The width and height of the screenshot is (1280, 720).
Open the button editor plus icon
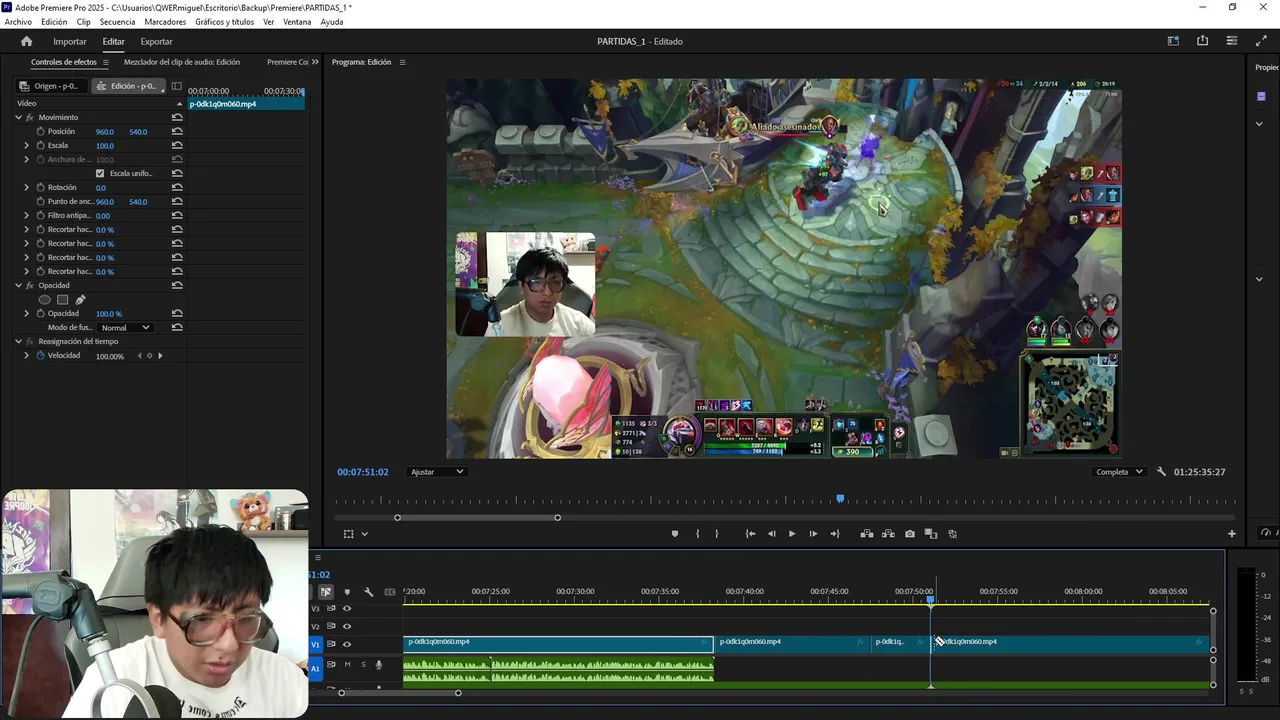(1232, 534)
